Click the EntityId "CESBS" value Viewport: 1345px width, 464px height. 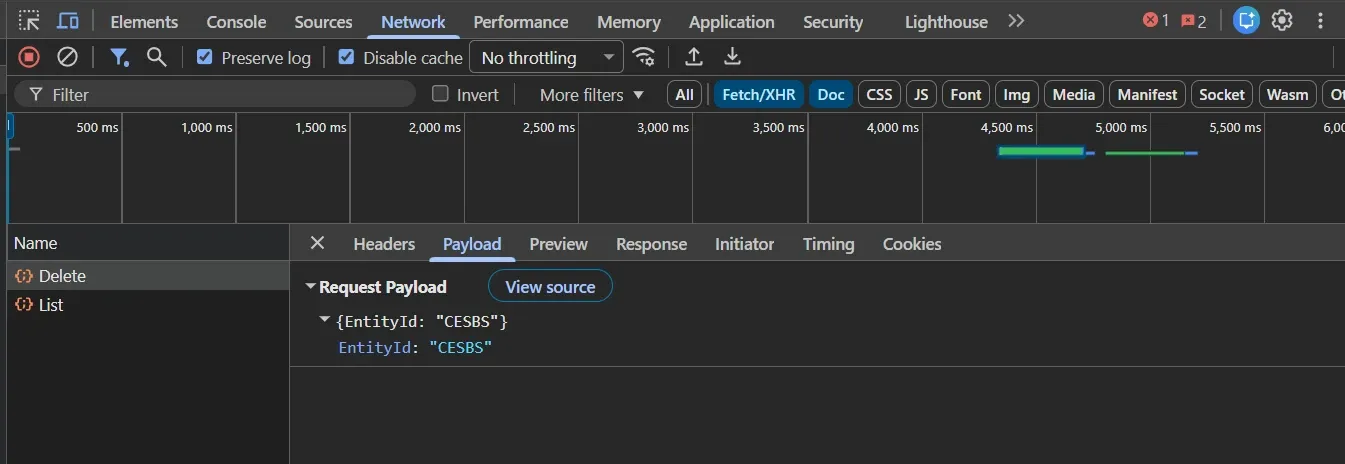pyautogui.click(x=461, y=348)
